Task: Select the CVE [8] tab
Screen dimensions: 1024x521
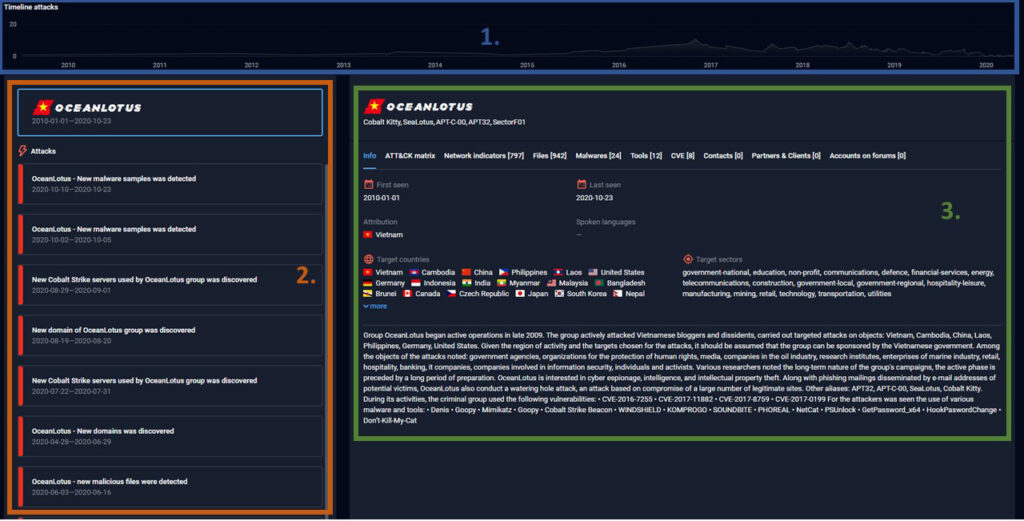Action: (680, 156)
